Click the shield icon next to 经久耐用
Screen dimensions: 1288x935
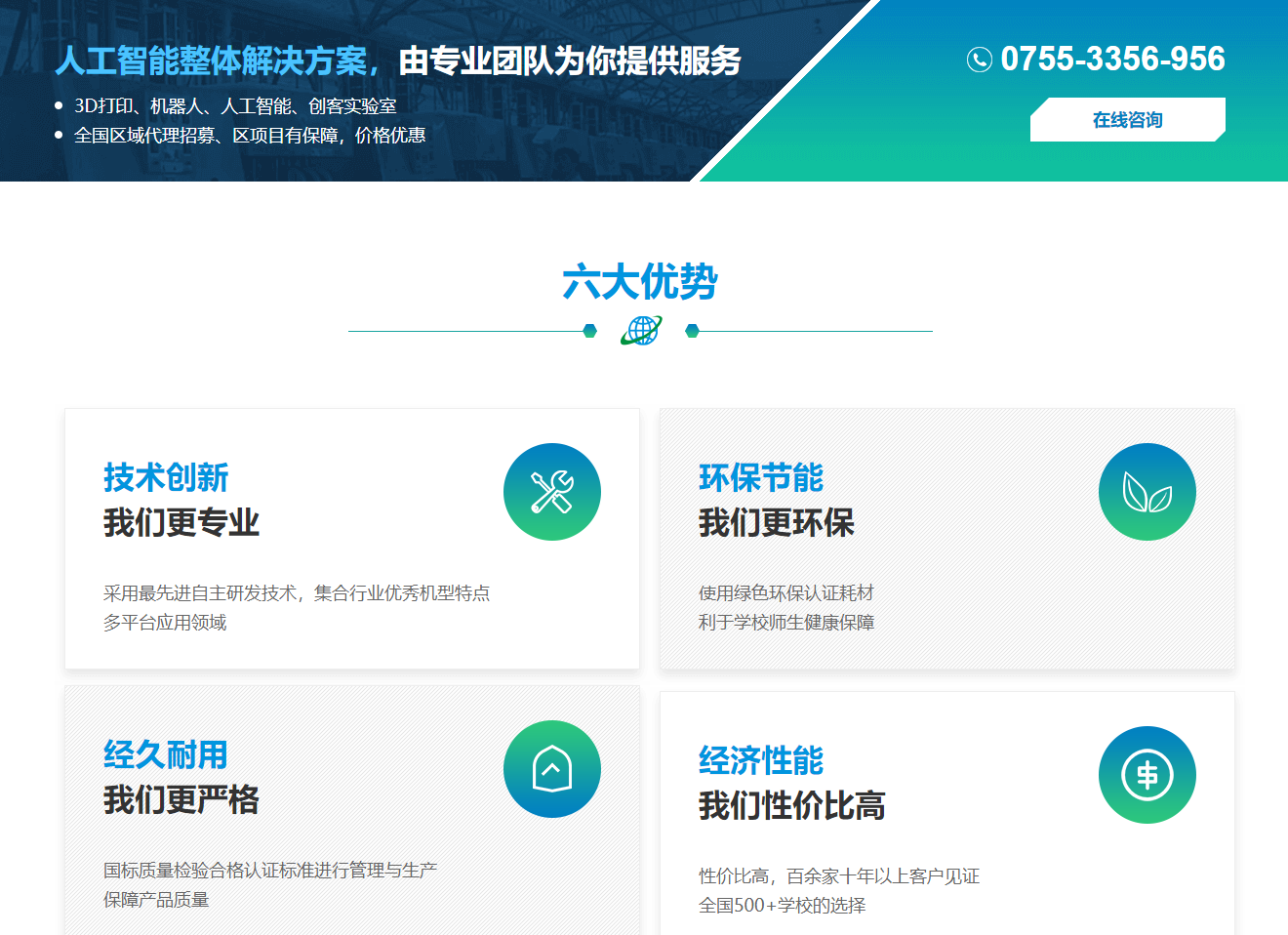tap(551, 769)
